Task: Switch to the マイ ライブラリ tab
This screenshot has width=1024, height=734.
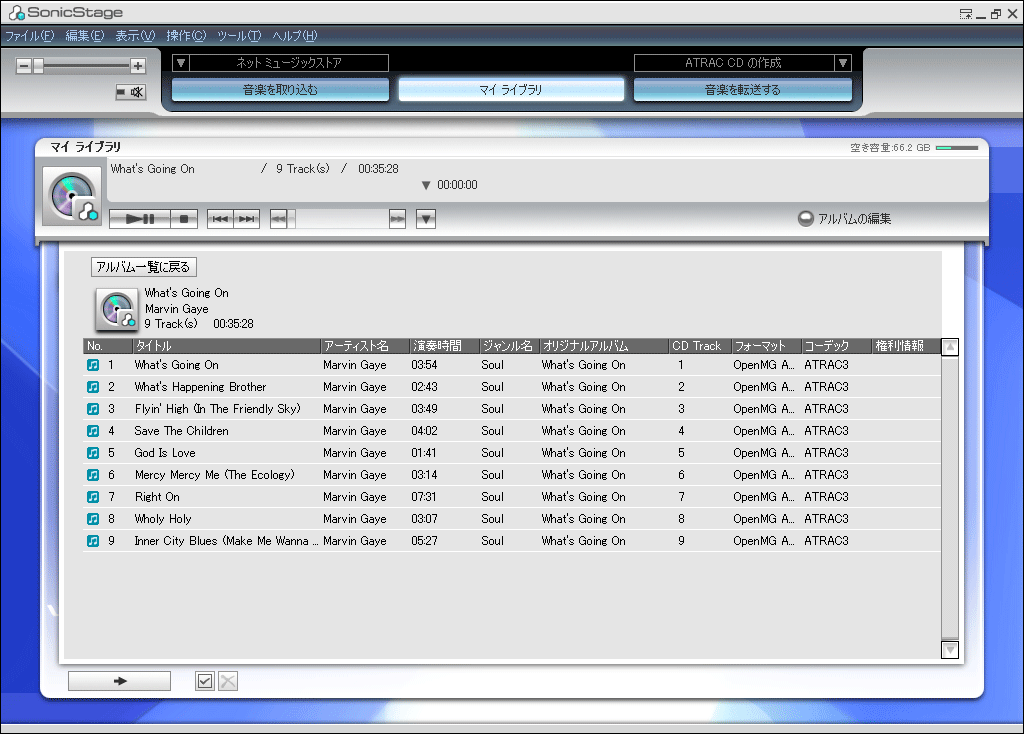Action: point(511,89)
